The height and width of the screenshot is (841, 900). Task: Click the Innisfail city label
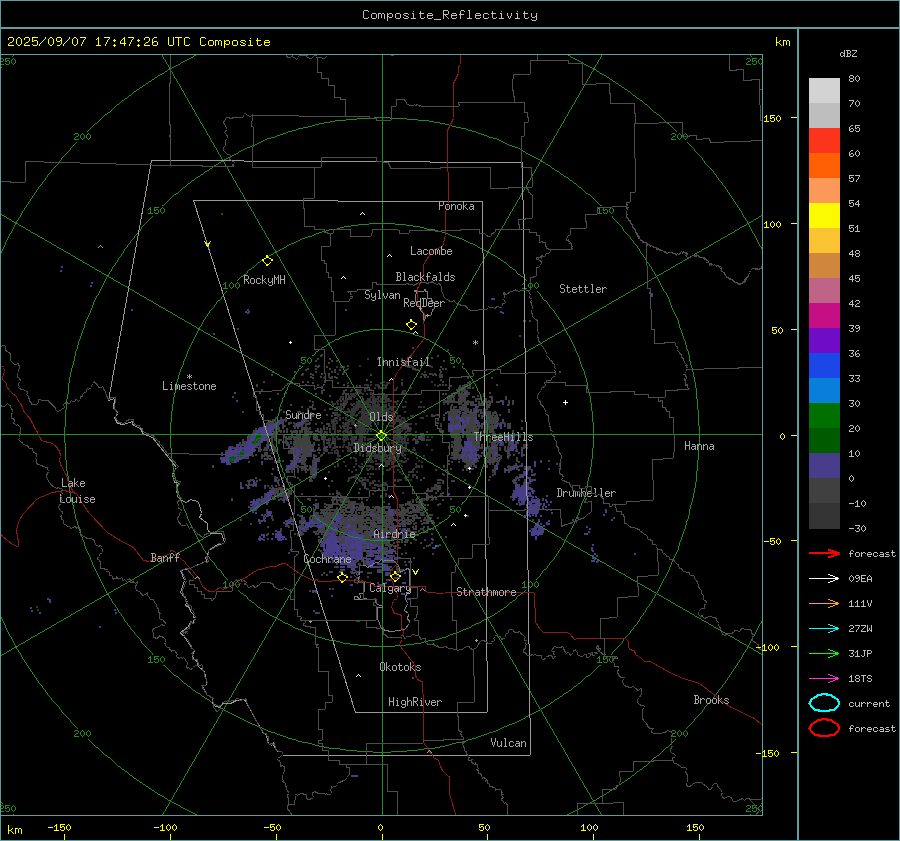click(404, 362)
